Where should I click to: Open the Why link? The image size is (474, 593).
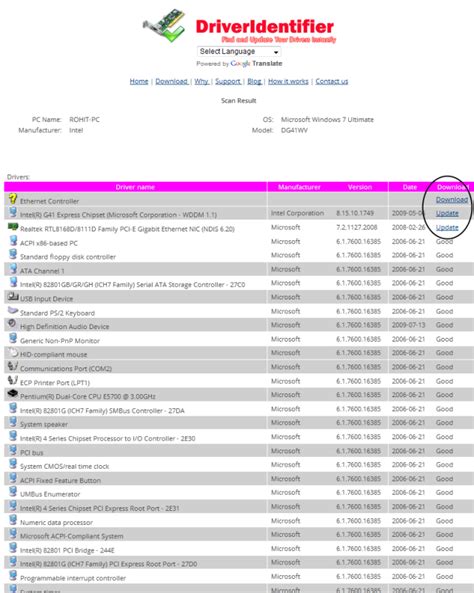coord(201,81)
